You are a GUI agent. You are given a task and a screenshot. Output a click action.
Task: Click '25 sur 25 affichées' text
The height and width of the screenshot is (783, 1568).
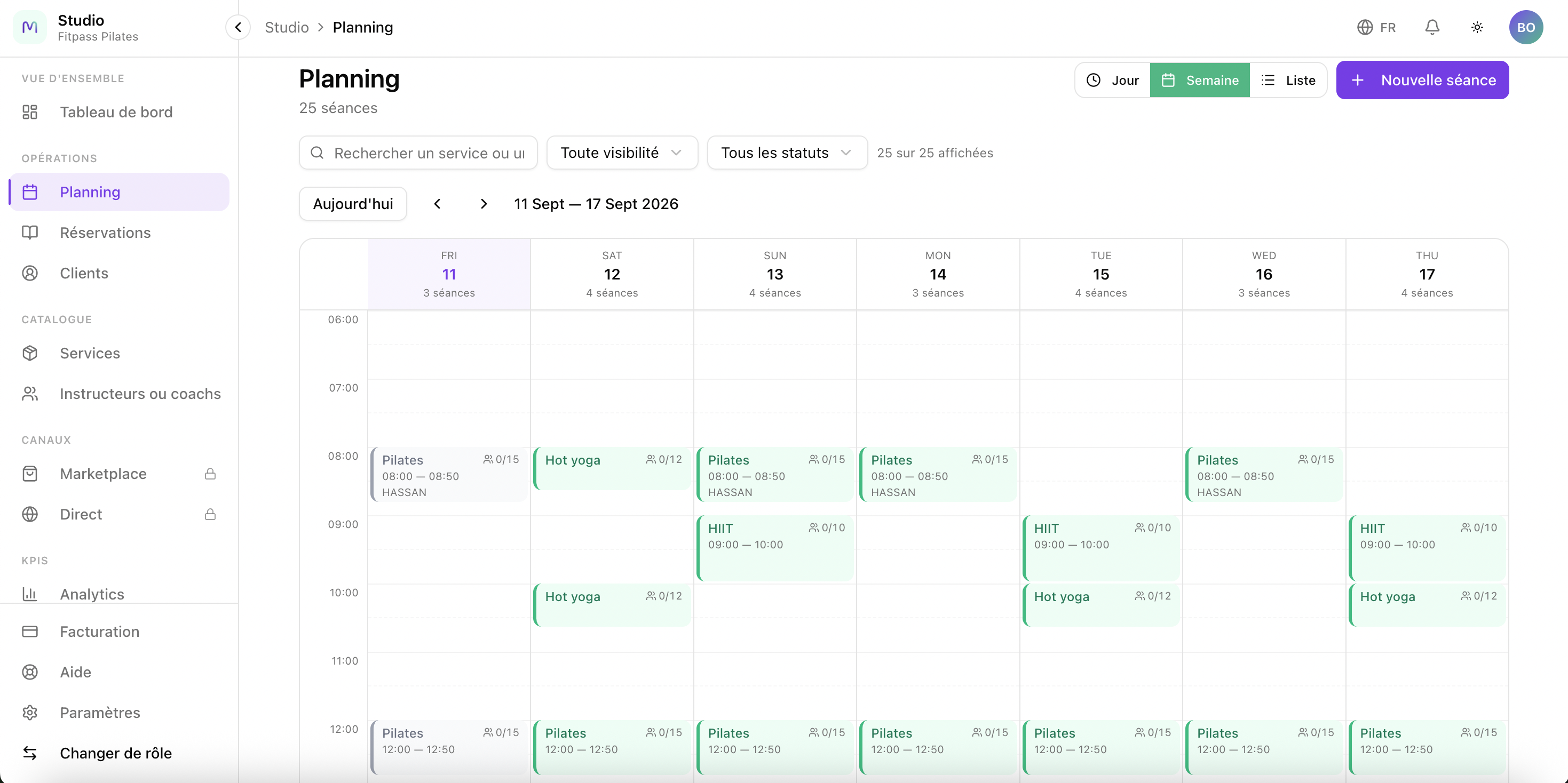point(935,153)
